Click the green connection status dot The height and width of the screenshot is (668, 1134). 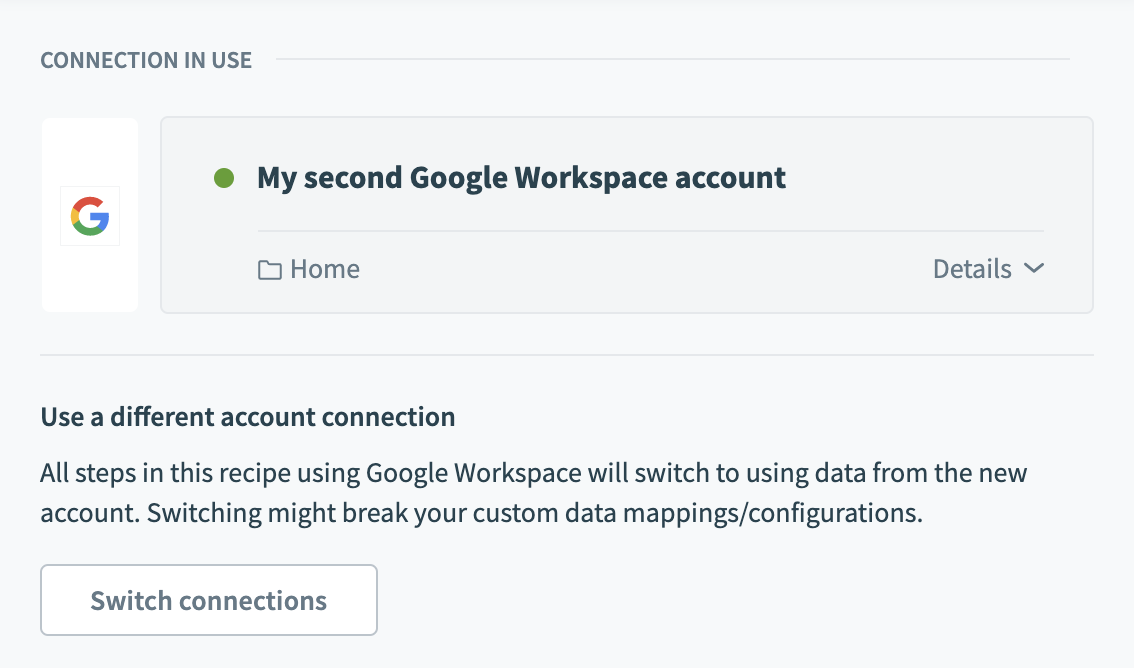(224, 179)
